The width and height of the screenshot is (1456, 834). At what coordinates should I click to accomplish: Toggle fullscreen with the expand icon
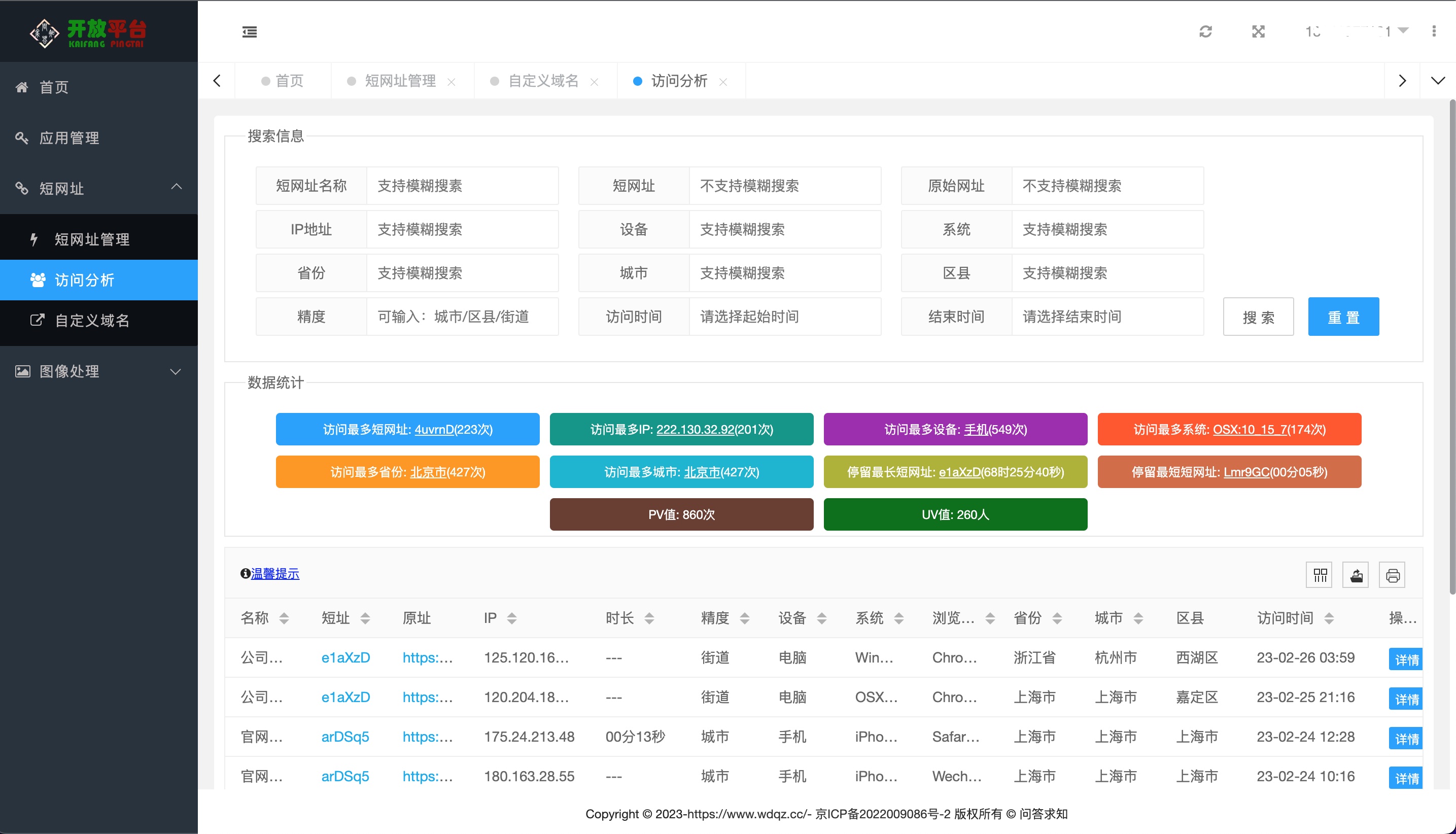pyautogui.click(x=1258, y=31)
